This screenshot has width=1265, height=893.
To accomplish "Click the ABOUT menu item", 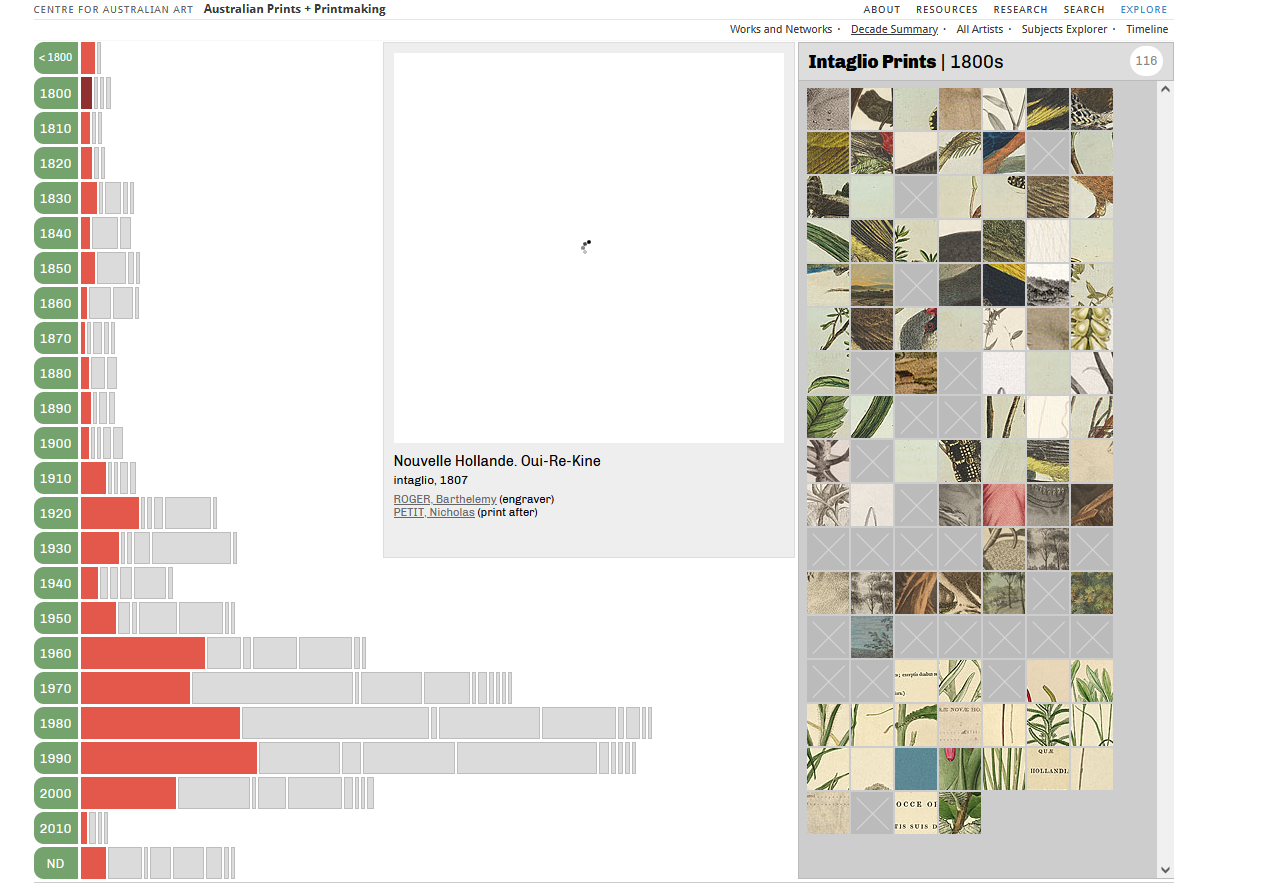I will (882, 9).
